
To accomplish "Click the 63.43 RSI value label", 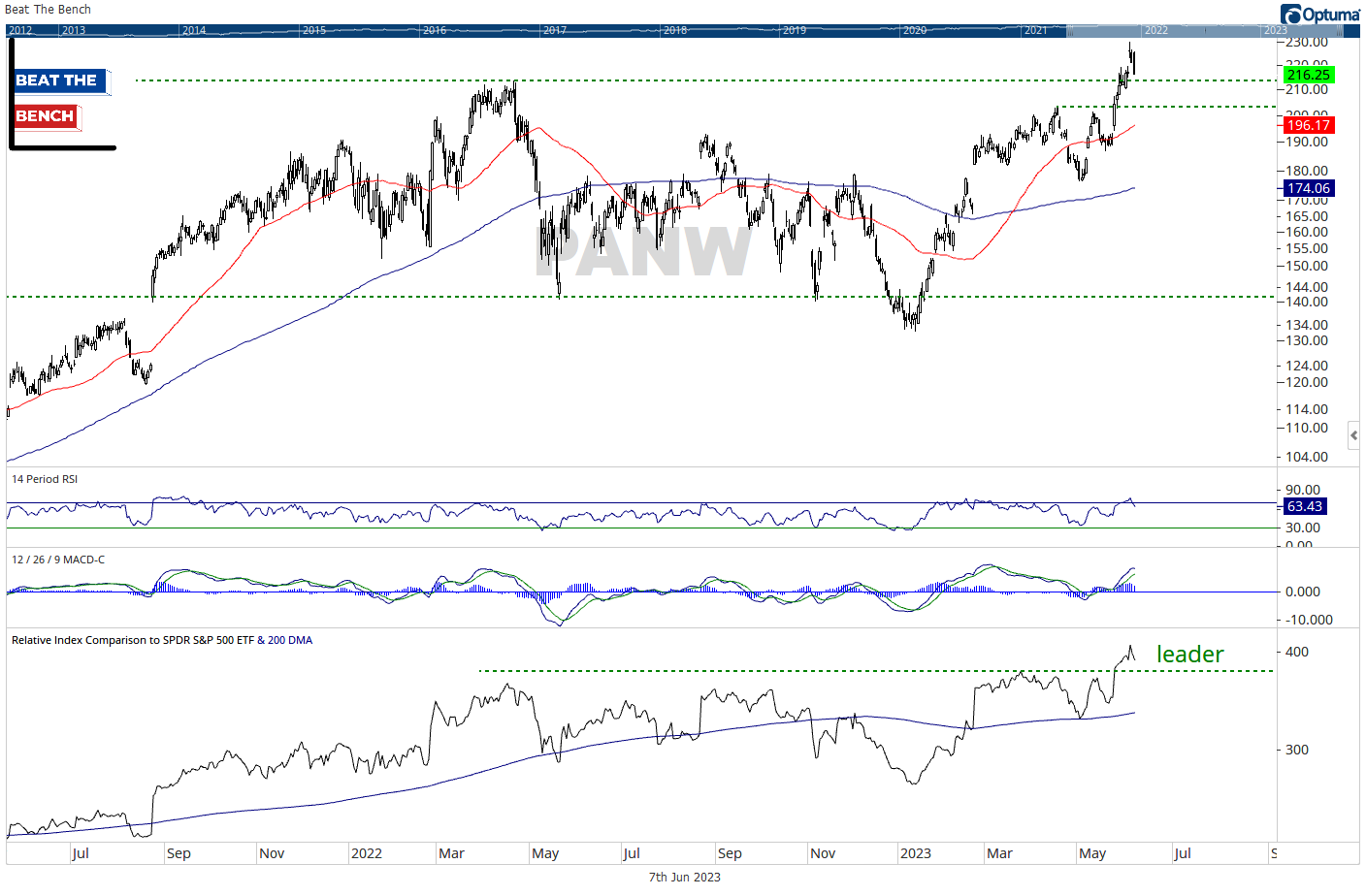I will click(1304, 506).
